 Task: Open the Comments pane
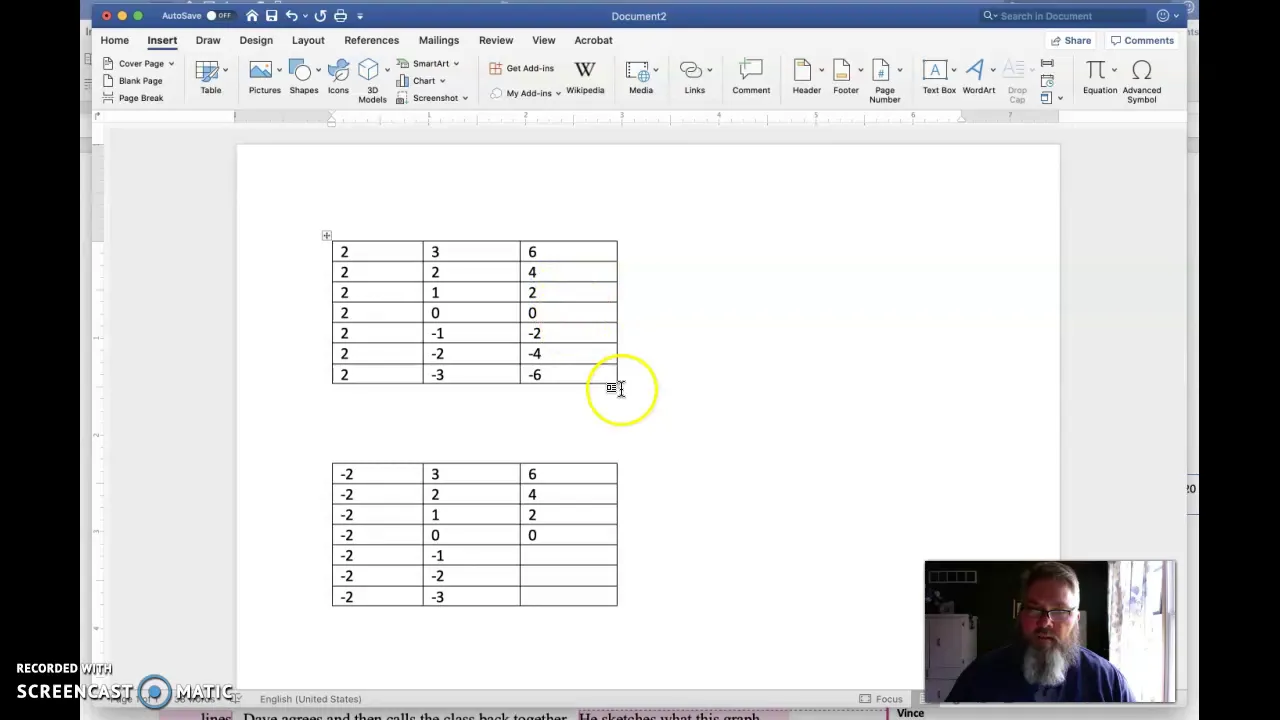coord(1142,41)
